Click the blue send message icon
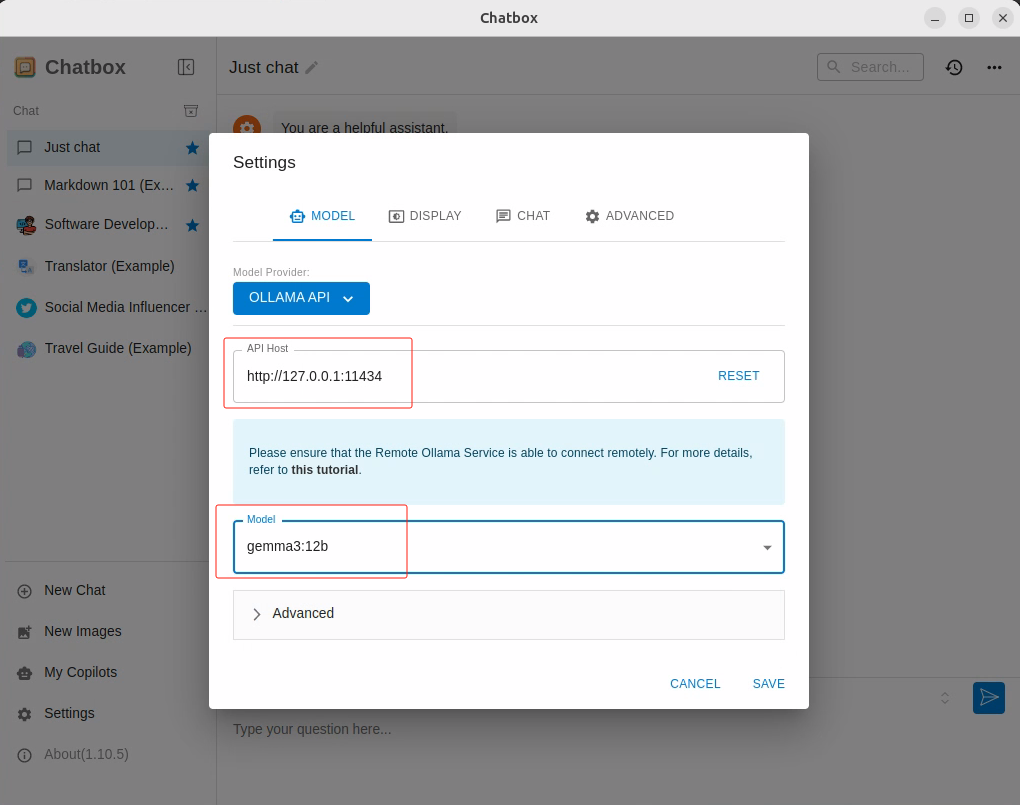Screen dimensions: 1020x805 (x=988, y=697)
